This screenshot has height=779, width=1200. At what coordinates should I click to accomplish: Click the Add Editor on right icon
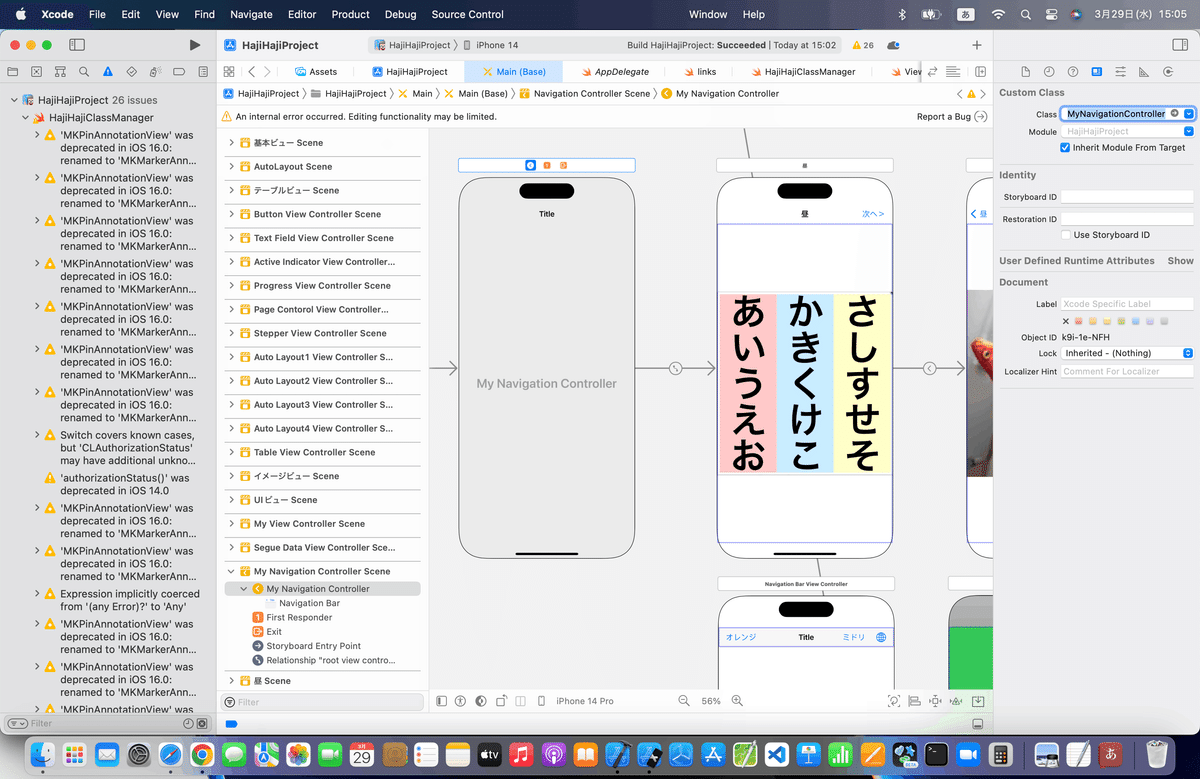(x=980, y=72)
